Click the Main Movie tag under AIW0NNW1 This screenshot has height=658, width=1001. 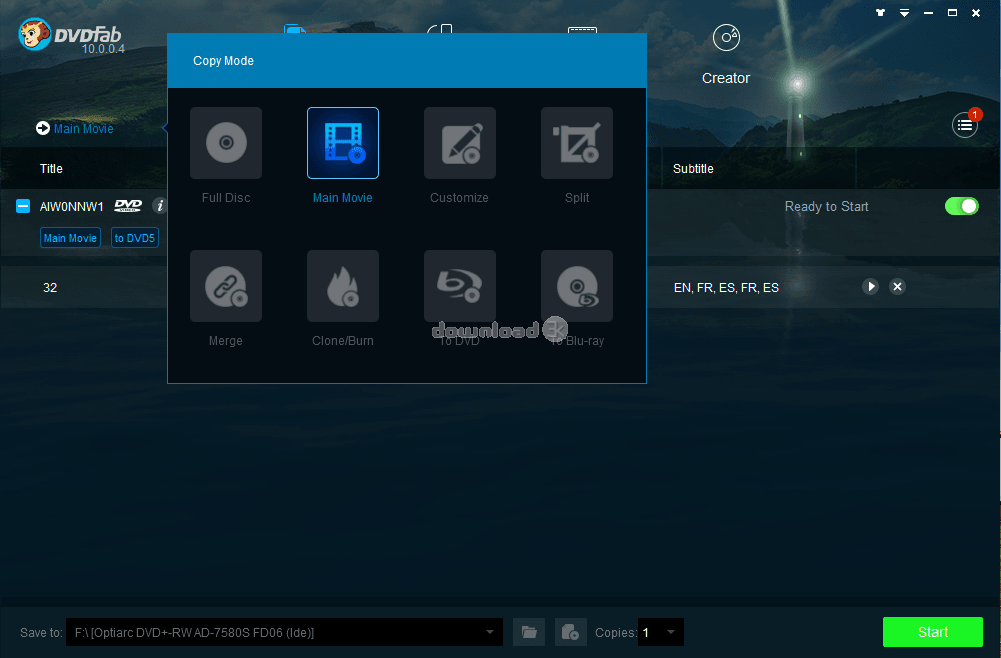70,238
